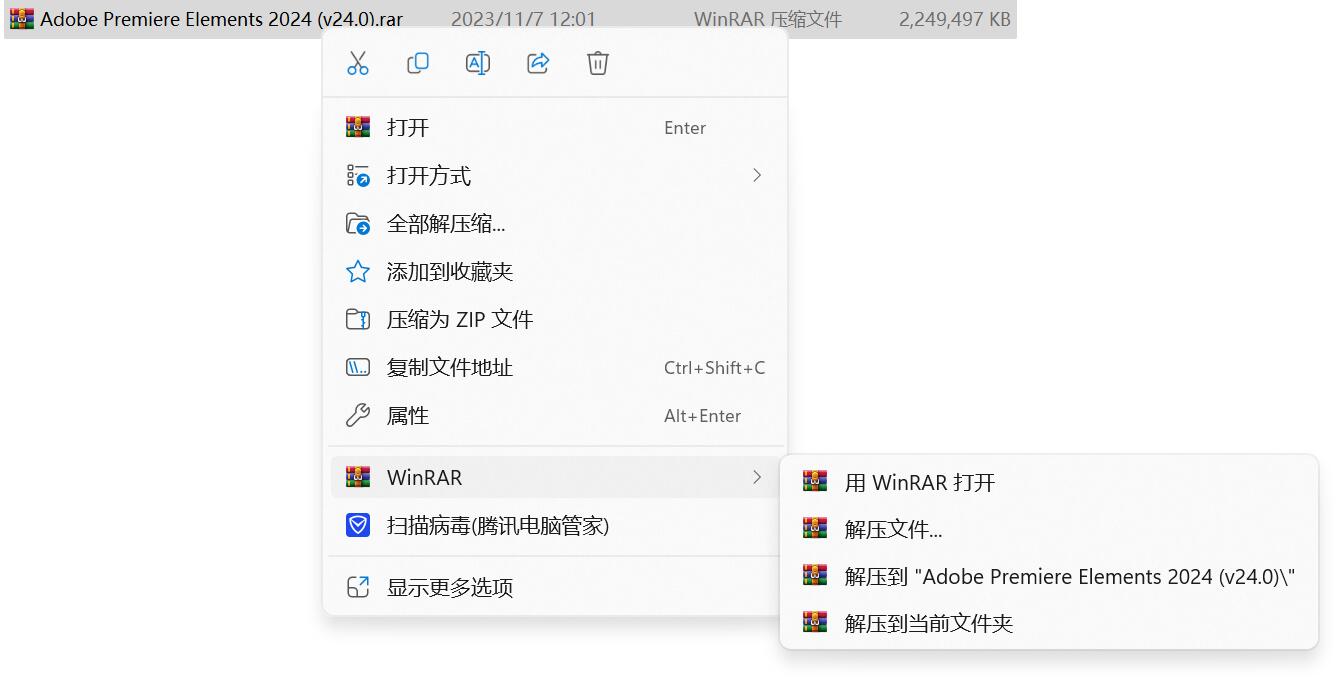Screen dimensions: 1336x689
Task: Click the Share icon
Action: 538,63
